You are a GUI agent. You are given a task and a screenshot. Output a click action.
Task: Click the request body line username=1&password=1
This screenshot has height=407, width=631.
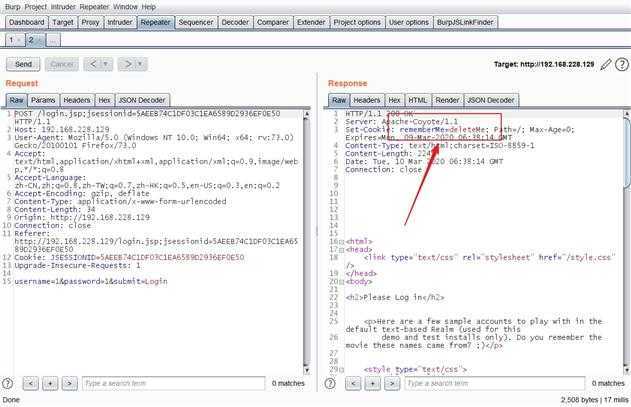[91, 281]
